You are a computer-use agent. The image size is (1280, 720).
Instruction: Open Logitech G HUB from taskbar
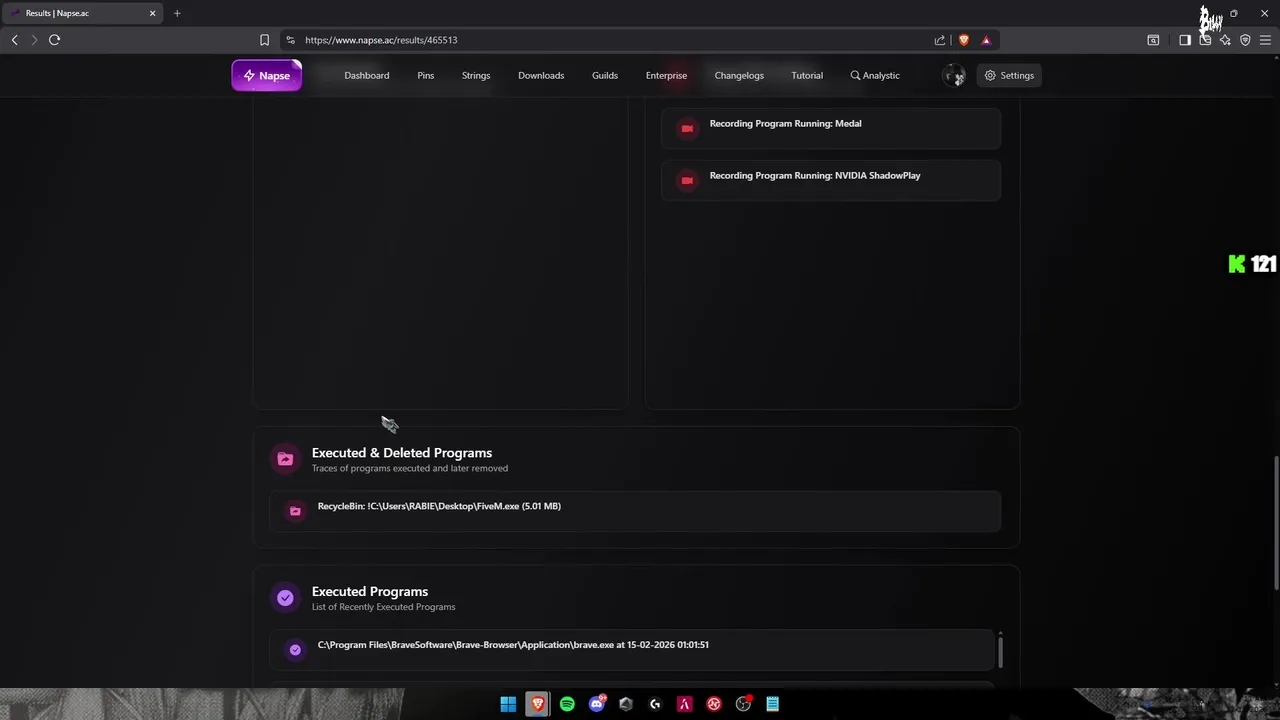pos(655,704)
